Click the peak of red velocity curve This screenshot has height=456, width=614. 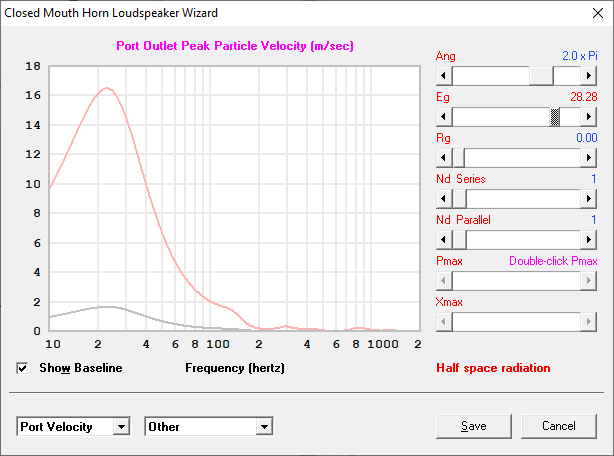pos(107,88)
